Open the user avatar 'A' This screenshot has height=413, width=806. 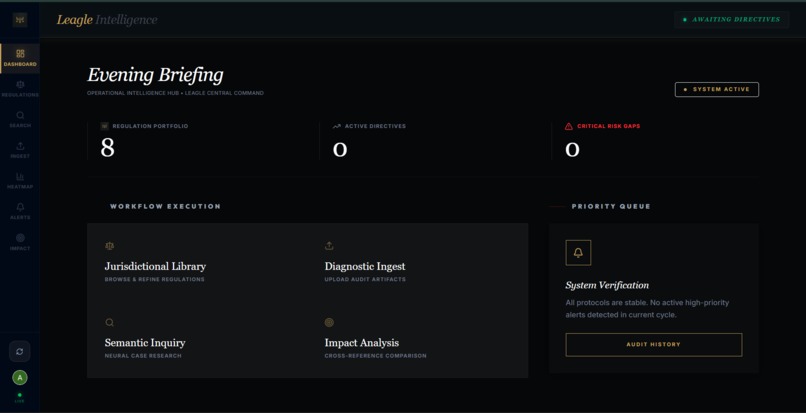(20, 378)
